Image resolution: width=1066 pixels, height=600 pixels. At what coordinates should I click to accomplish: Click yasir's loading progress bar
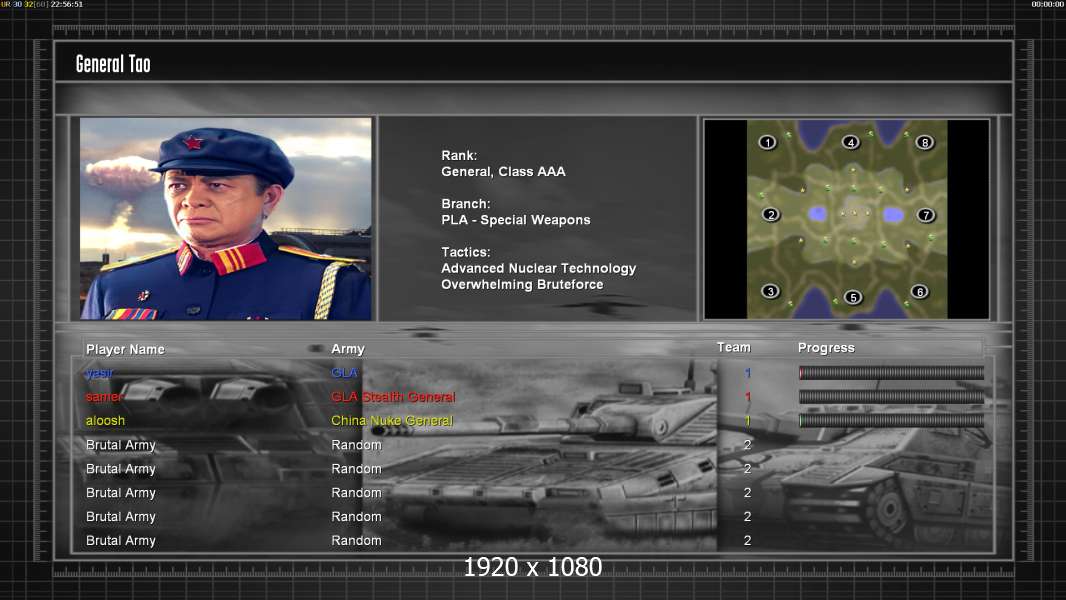coord(891,373)
